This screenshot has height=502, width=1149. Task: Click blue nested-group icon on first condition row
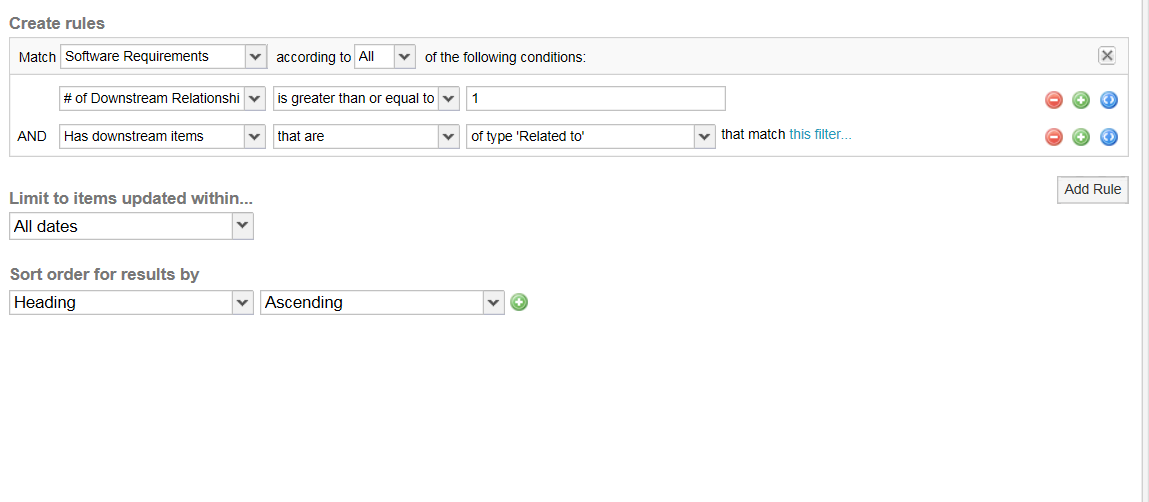pos(1109,100)
